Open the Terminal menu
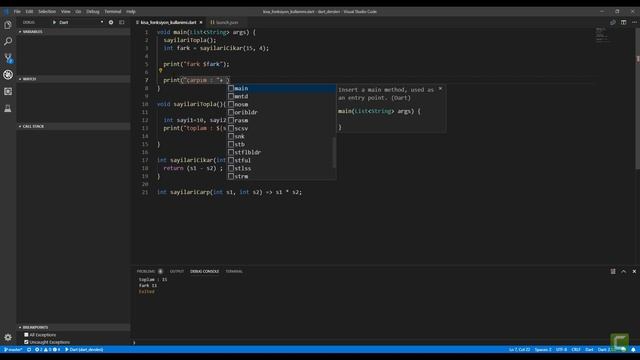Viewport: 640px width, 360px height. point(113,12)
